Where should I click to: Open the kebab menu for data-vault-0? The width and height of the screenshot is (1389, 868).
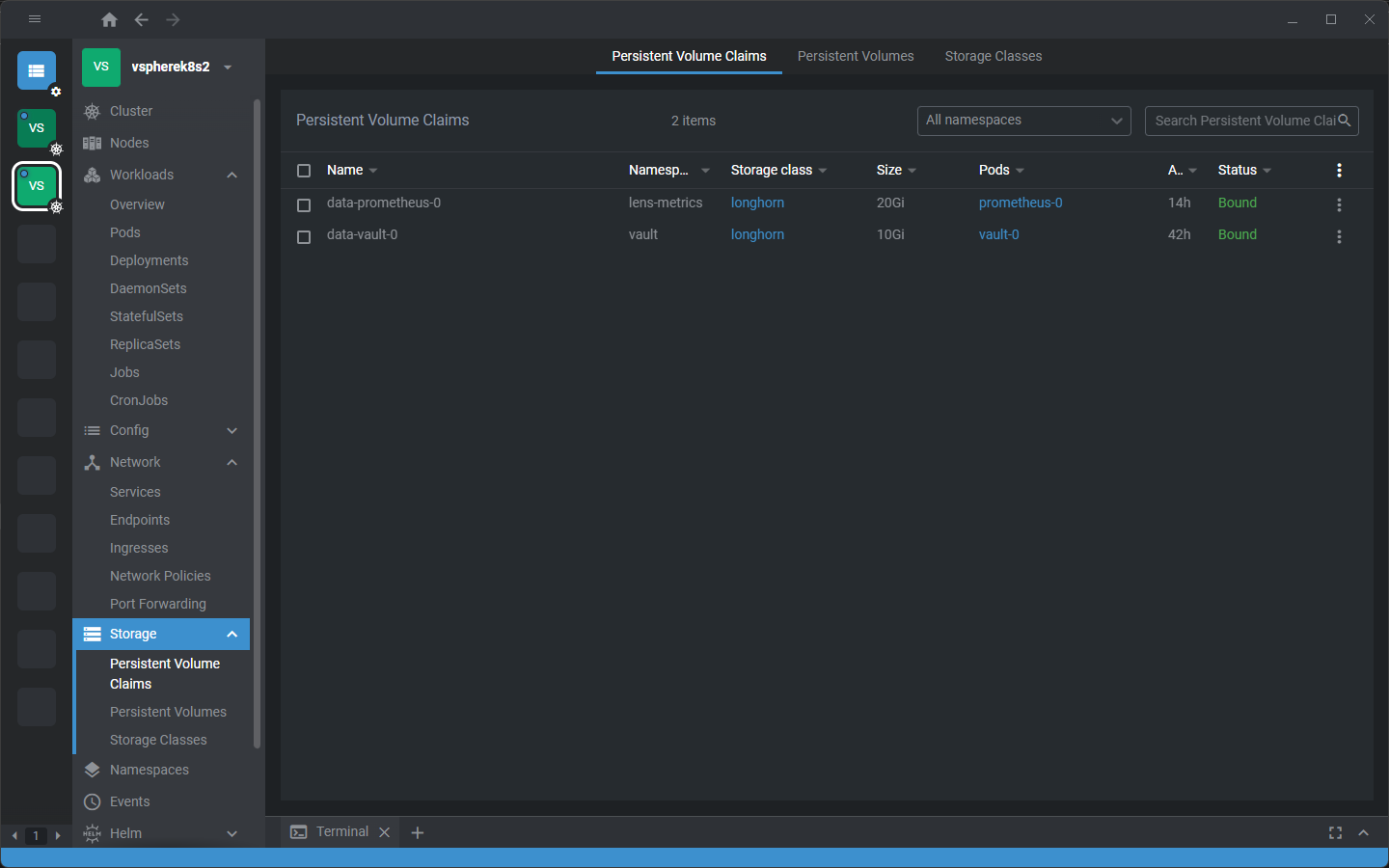point(1339,236)
